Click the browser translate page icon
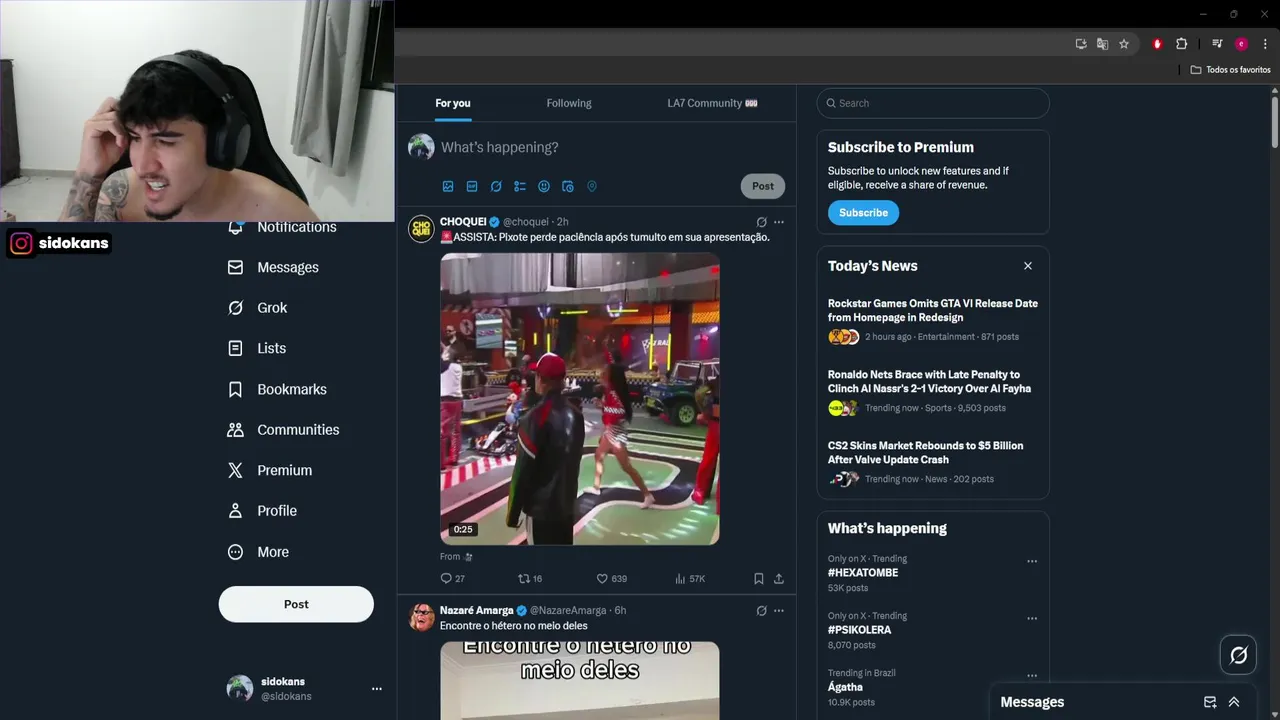The height and width of the screenshot is (720, 1280). [x=1102, y=44]
